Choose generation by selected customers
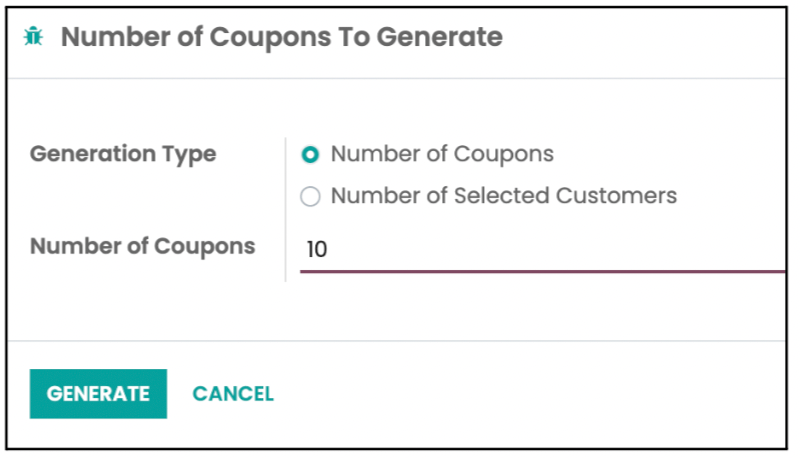The height and width of the screenshot is (458, 800). tap(310, 197)
